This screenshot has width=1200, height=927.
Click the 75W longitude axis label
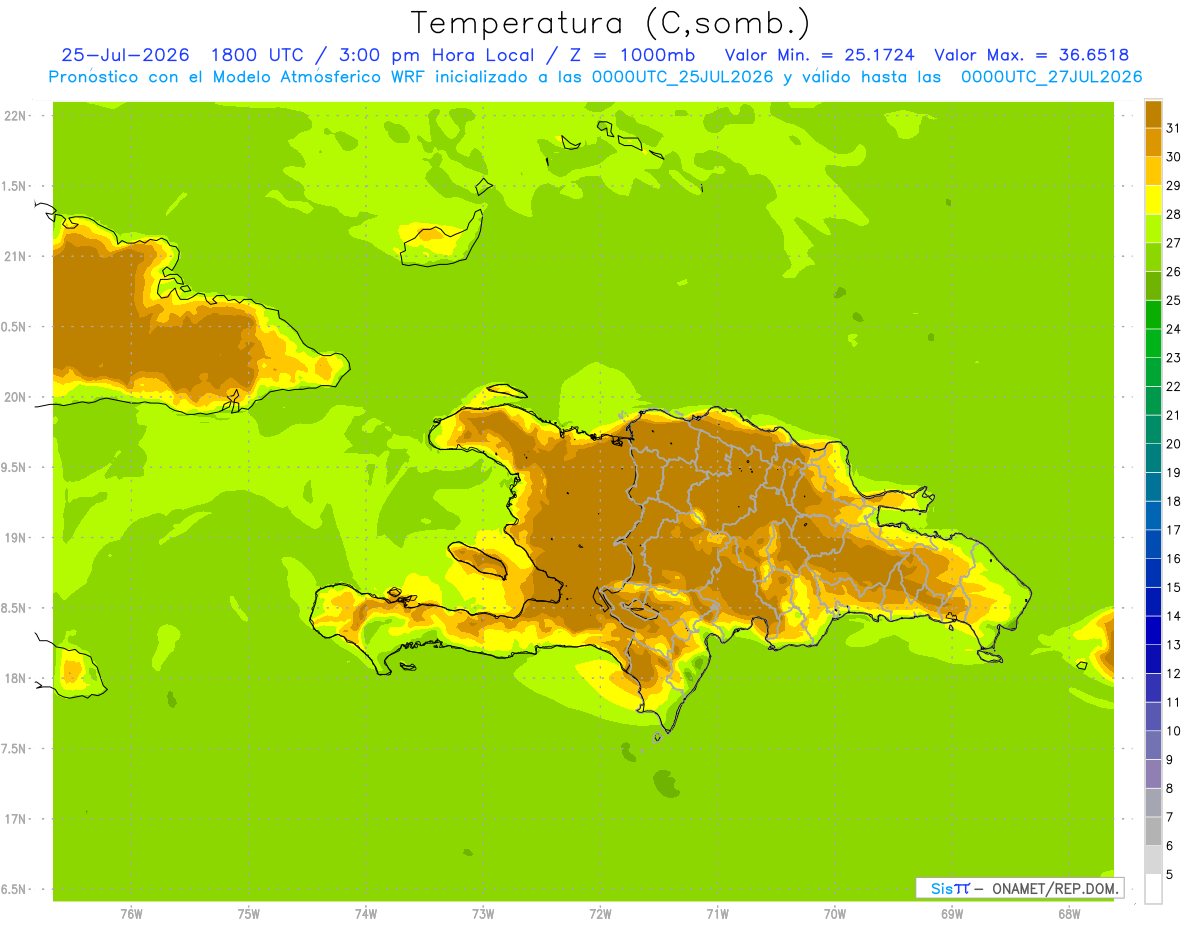(x=248, y=914)
